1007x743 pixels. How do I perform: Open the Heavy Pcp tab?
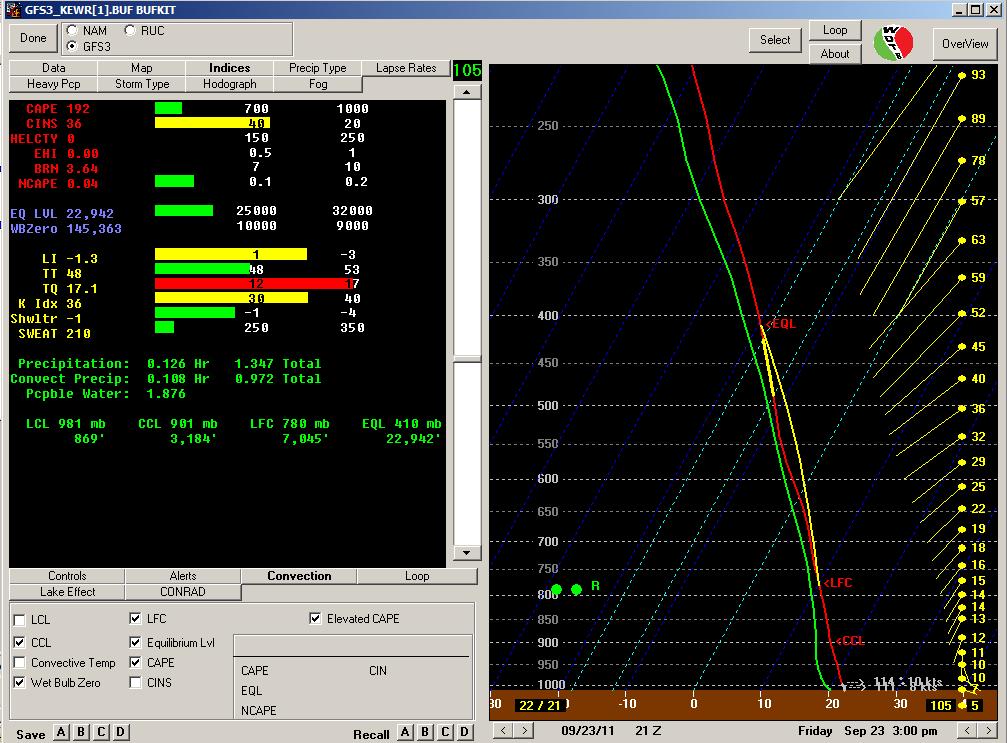[x=54, y=84]
